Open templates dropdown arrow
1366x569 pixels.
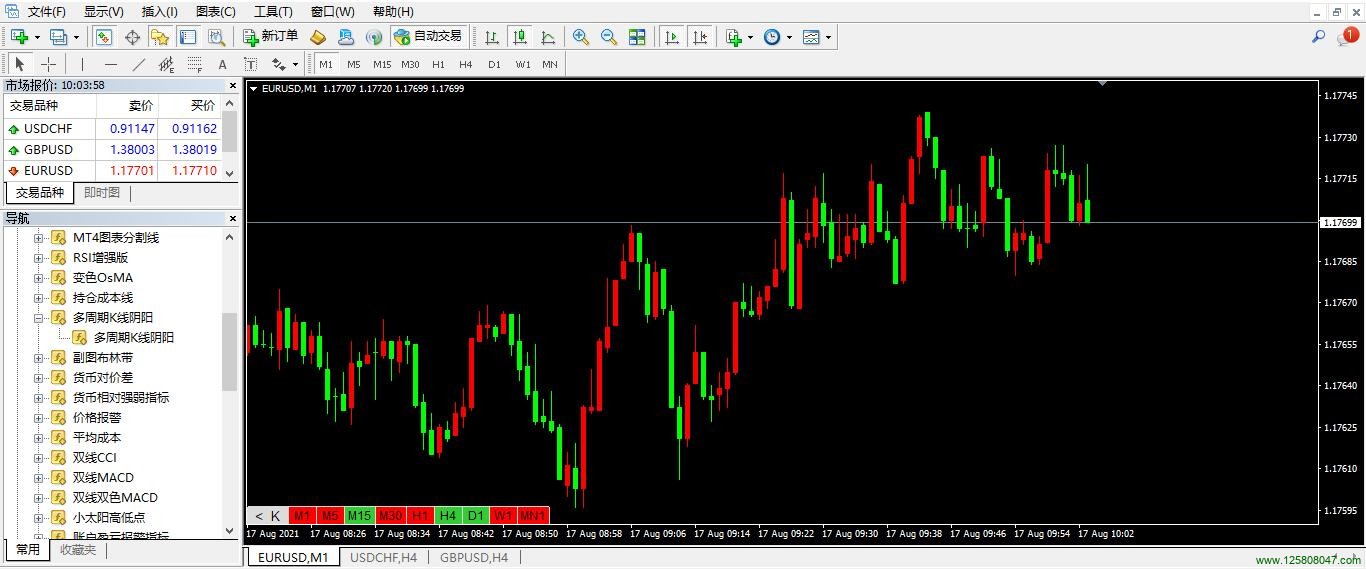[x=828, y=37]
